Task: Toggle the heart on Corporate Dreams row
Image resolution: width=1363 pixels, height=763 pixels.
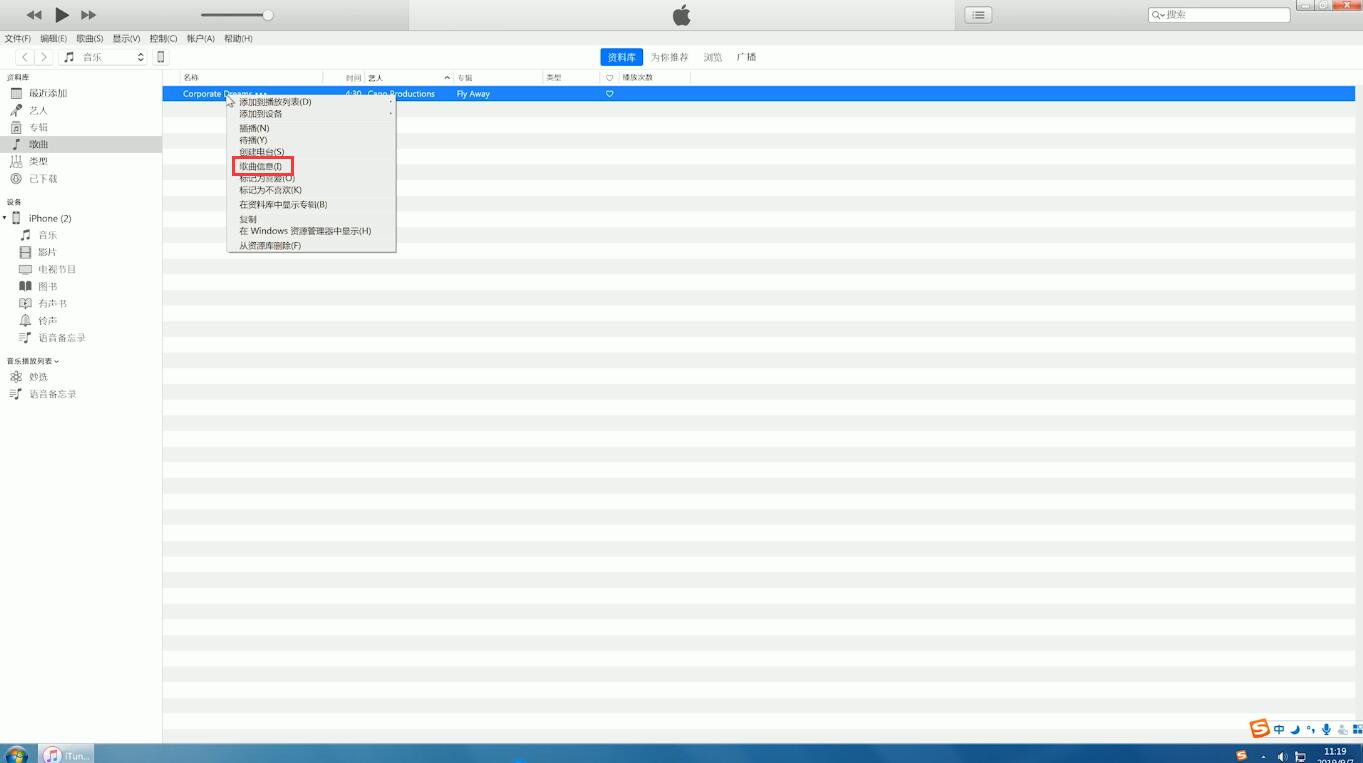Action: coord(609,94)
